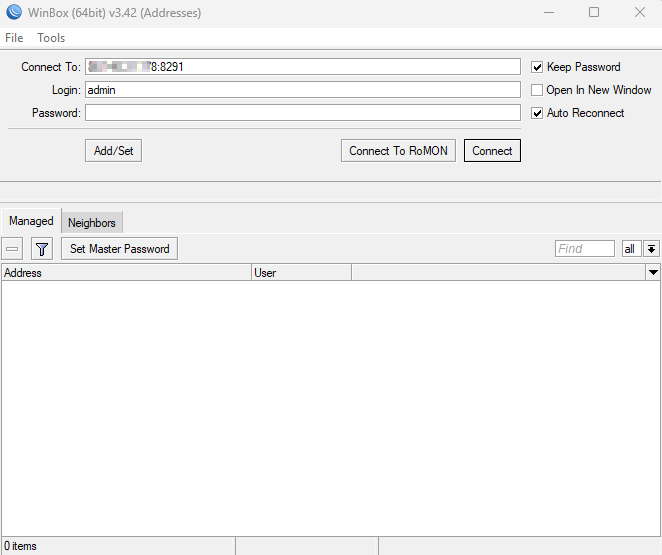Toggle the Auto Reconnect checkbox
662x555 pixels.
coord(537,113)
